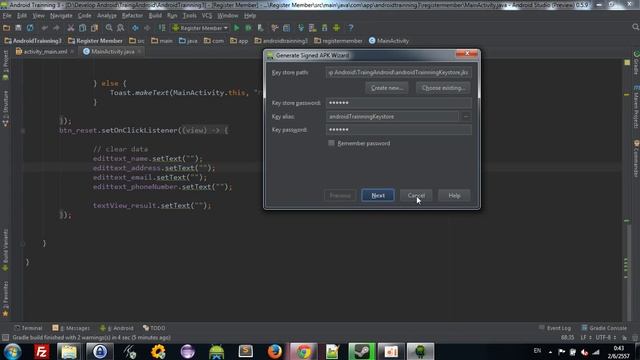Click the Undo arrow in toolbar
Viewport: 640px width, 360px height.
tap(44, 28)
